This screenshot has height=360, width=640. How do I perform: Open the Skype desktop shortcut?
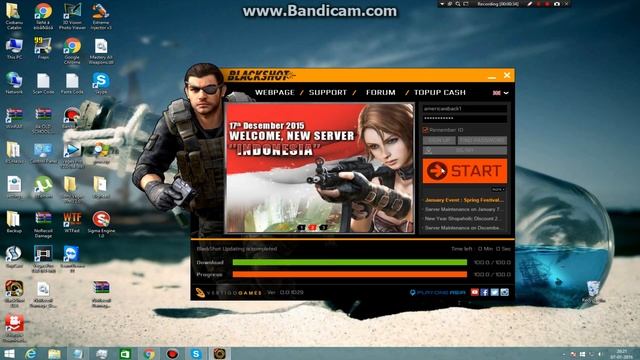tap(101, 83)
